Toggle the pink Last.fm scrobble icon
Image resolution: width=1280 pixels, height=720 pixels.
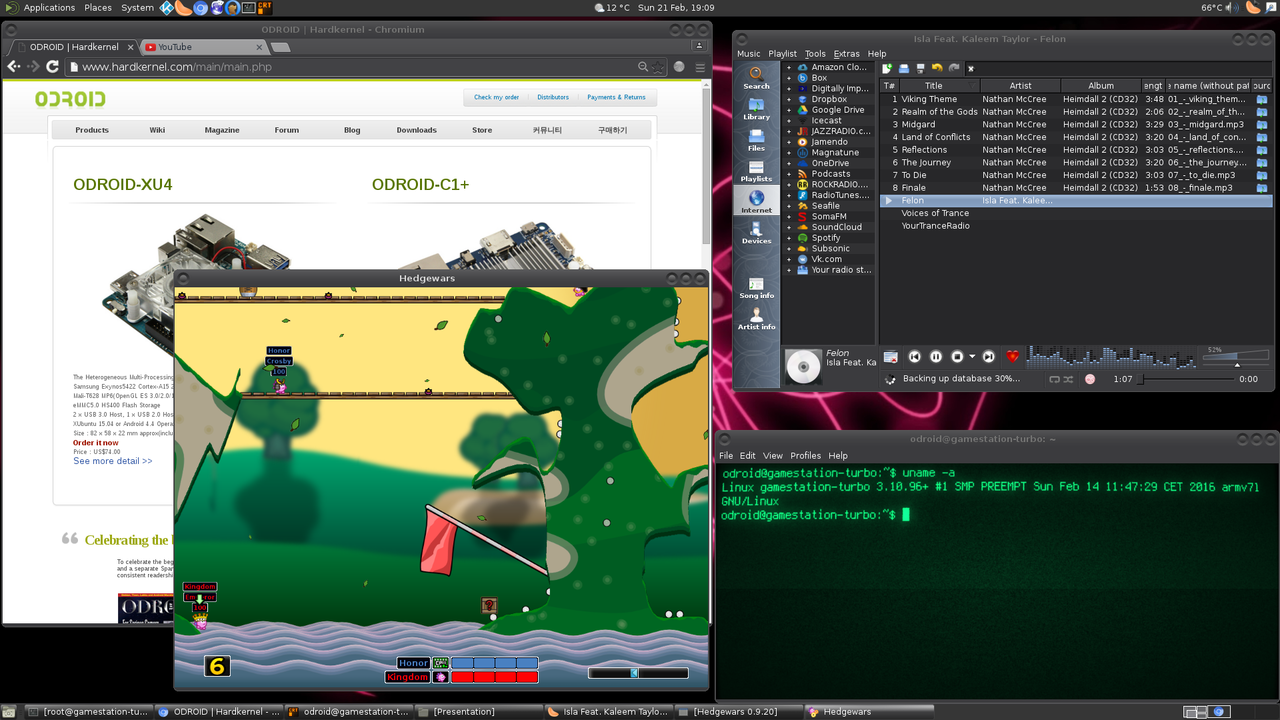pyautogui.click(x=1090, y=379)
